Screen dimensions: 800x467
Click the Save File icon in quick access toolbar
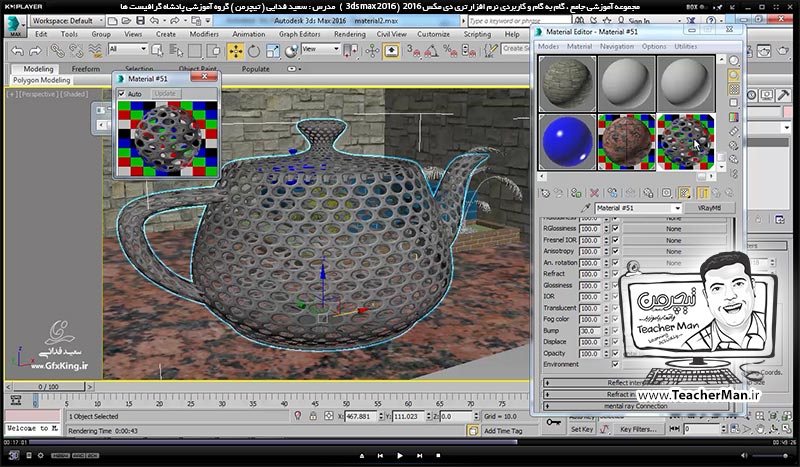pyautogui.click(x=140, y=20)
